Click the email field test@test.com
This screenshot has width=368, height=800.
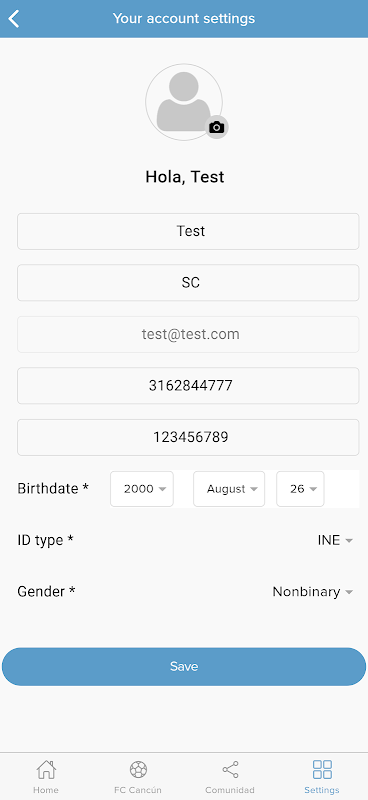pyautogui.click(x=188, y=334)
